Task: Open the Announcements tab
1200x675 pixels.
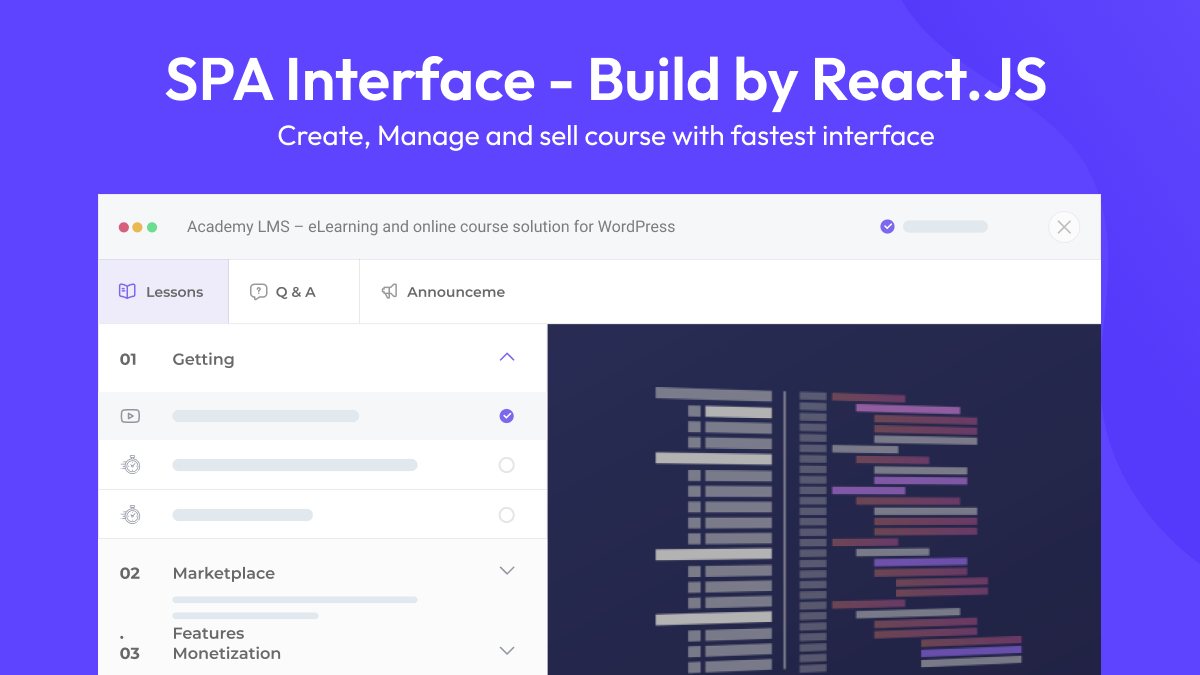Action: (x=443, y=292)
